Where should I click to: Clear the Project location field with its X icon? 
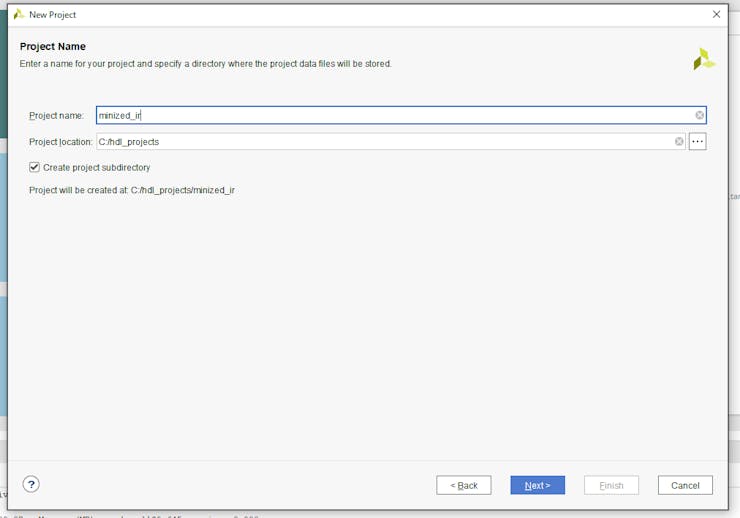click(x=679, y=142)
